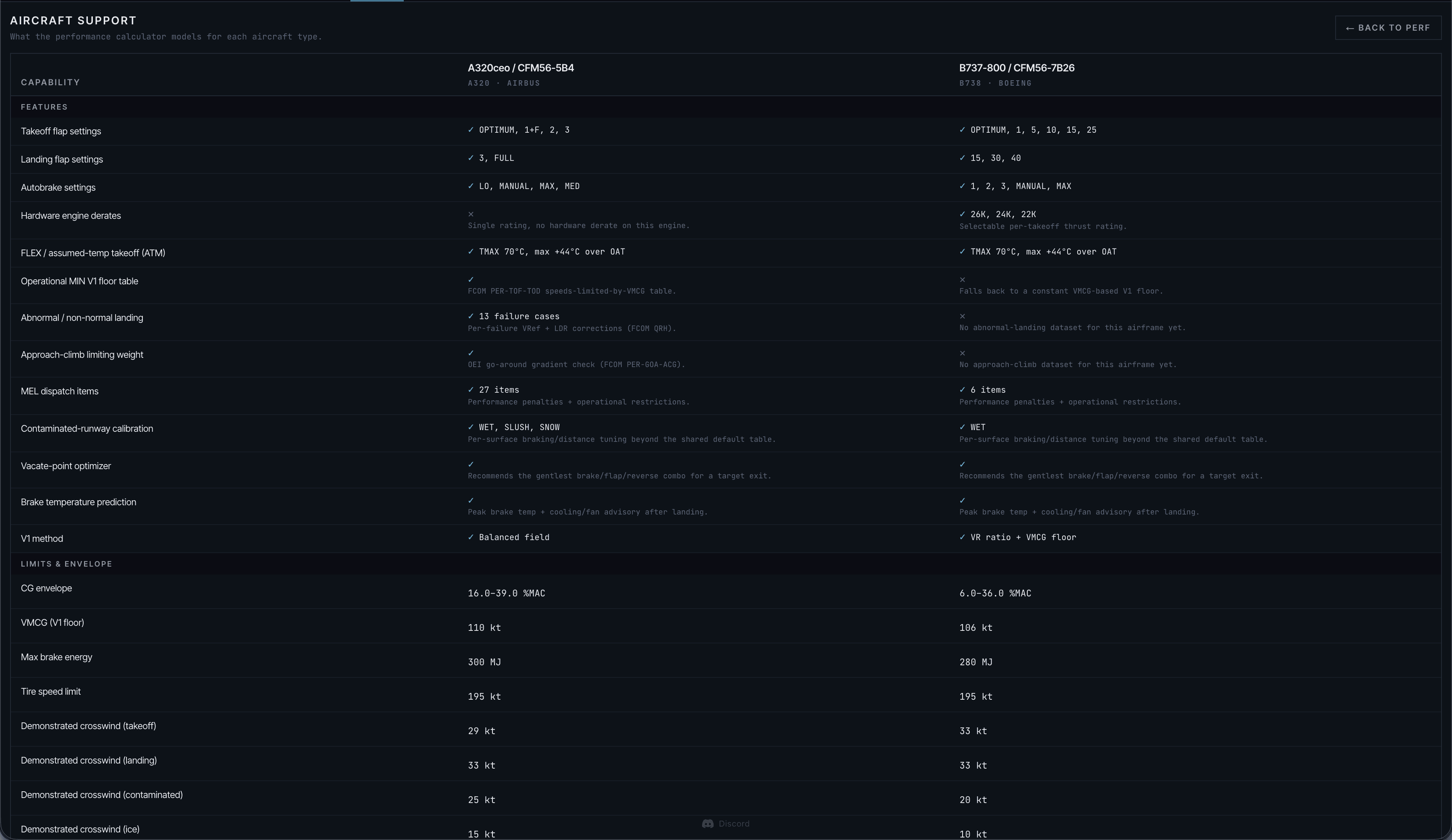Click the VMCG (V1 floor) row label
The height and width of the screenshot is (840, 1452).
tap(53, 623)
